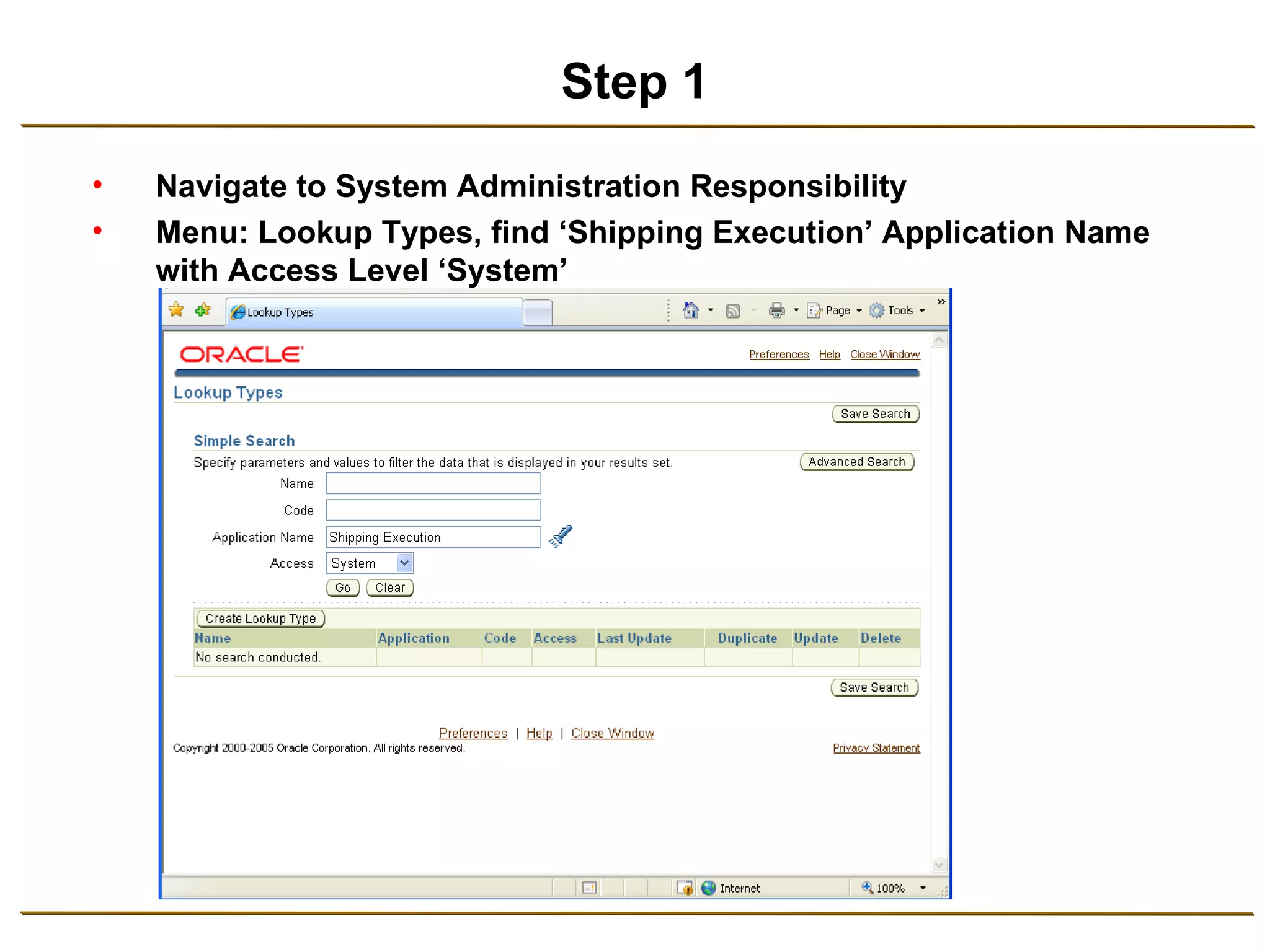The height and width of the screenshot is (952, 1270).
Task: Click the Advanced Search button
Action: point(856,462)
